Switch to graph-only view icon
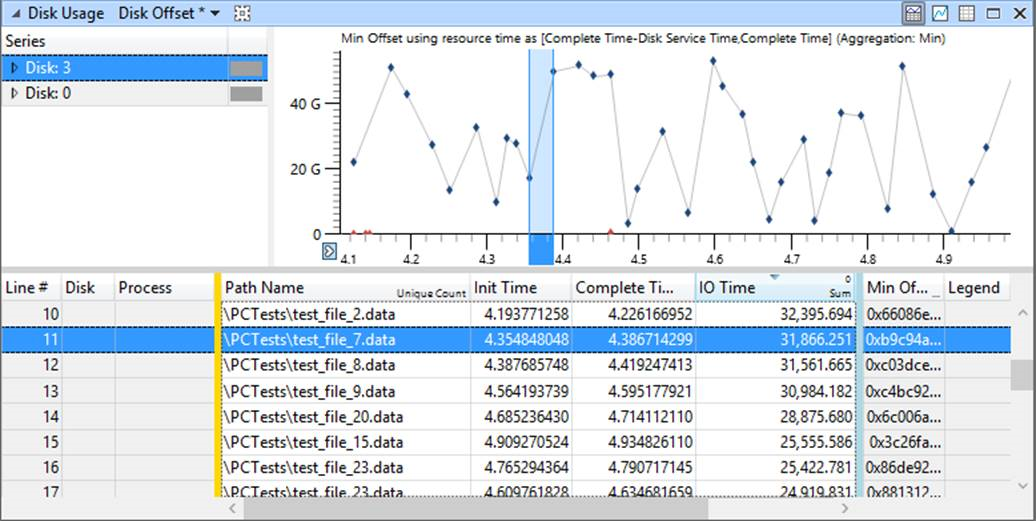This screenshot has width=1036, height=521. pos(940,13)
